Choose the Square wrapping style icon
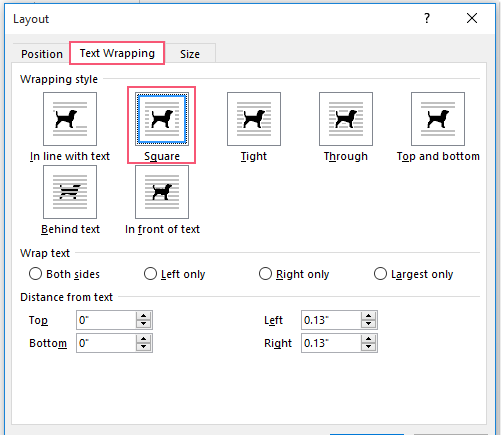The height and width of the screenshot is (435, 501). [x=162, y=119]
